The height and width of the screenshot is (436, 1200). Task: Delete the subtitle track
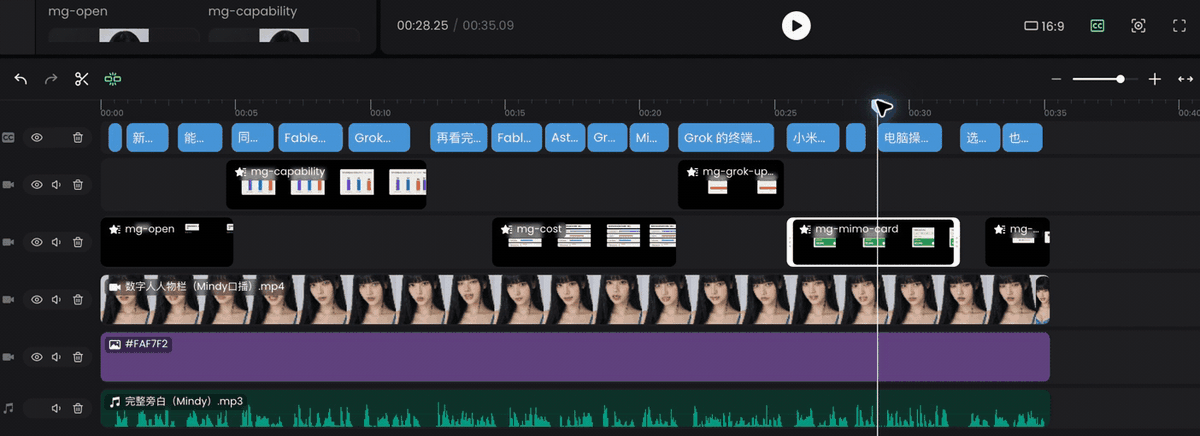[77, 138]
